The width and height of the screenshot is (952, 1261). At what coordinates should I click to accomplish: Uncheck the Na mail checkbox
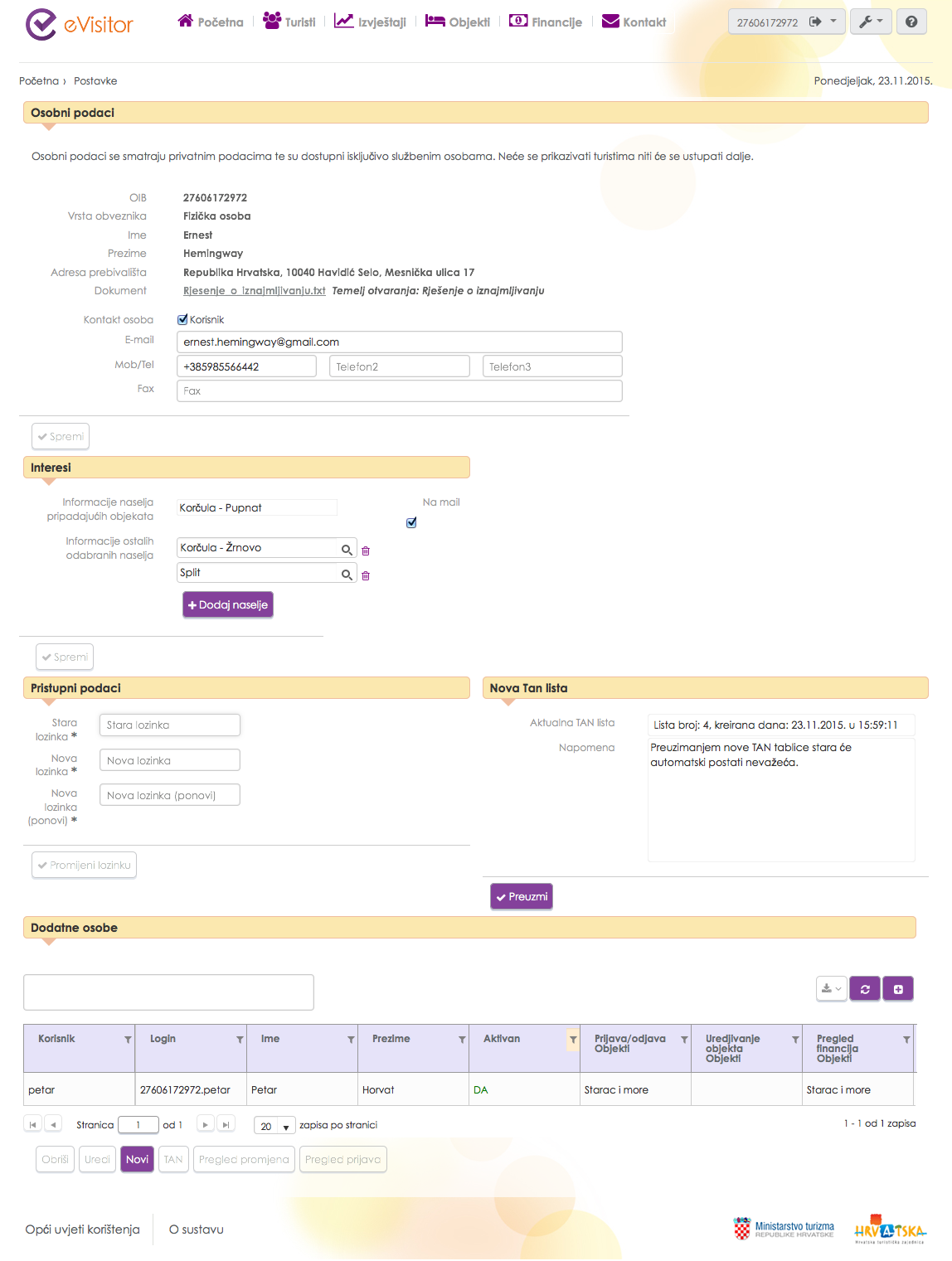point(411,522)
